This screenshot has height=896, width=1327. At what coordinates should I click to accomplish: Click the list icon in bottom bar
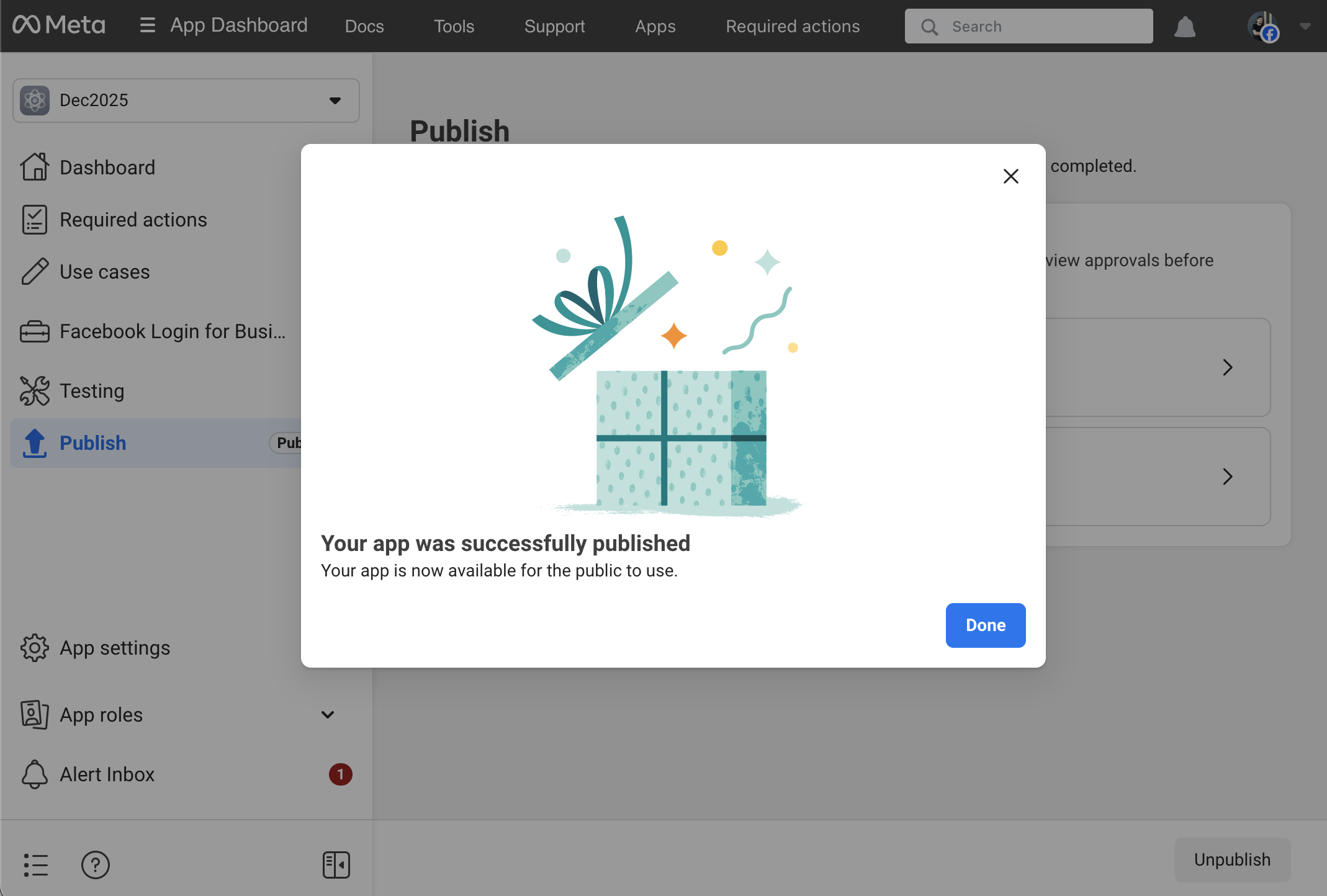[36, 865]
